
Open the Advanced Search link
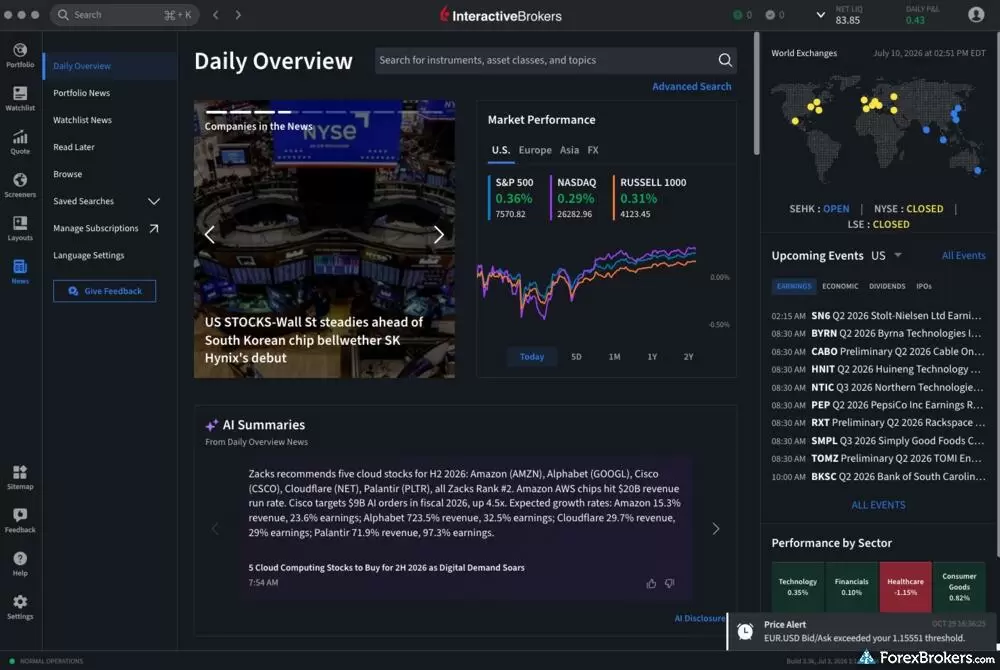point(691,87)
